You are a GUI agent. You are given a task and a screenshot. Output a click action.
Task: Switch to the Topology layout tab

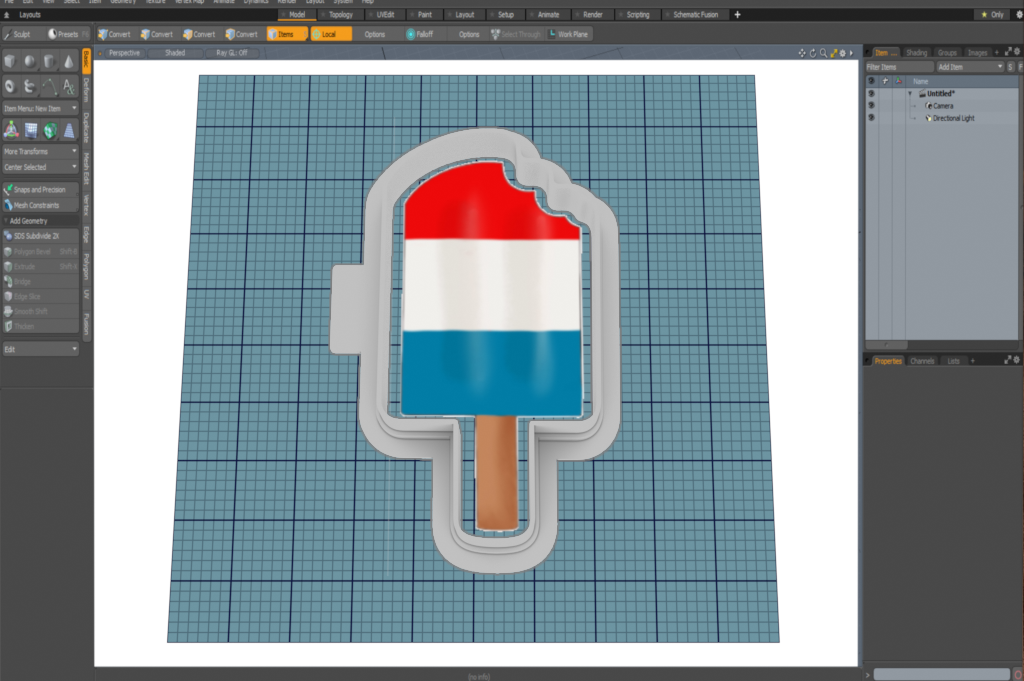(340, 15)
